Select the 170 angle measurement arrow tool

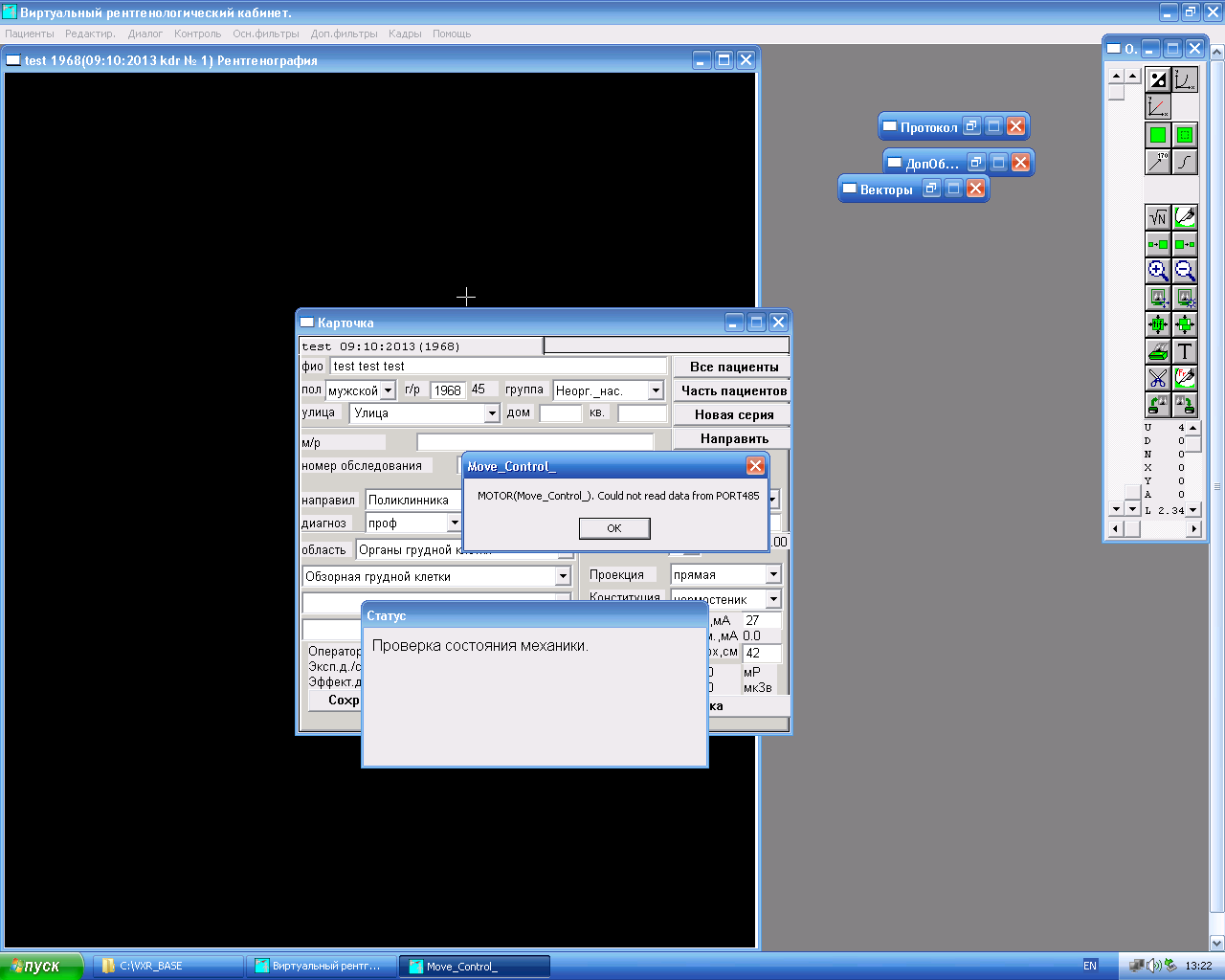[x=1158, y=162]
